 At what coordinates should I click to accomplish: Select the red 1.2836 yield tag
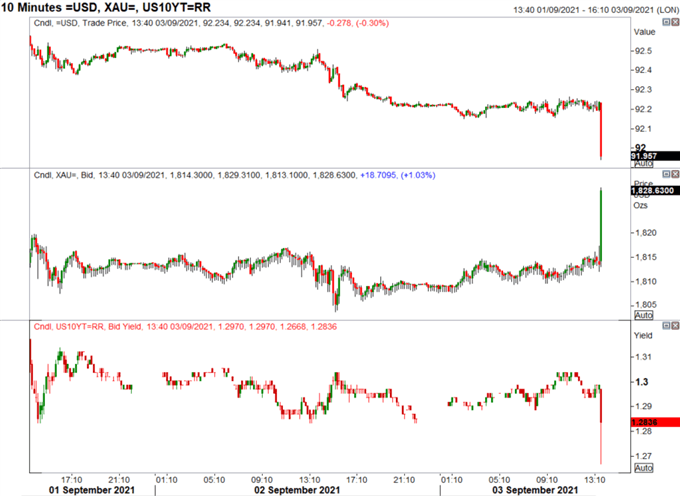pos(655,422)
